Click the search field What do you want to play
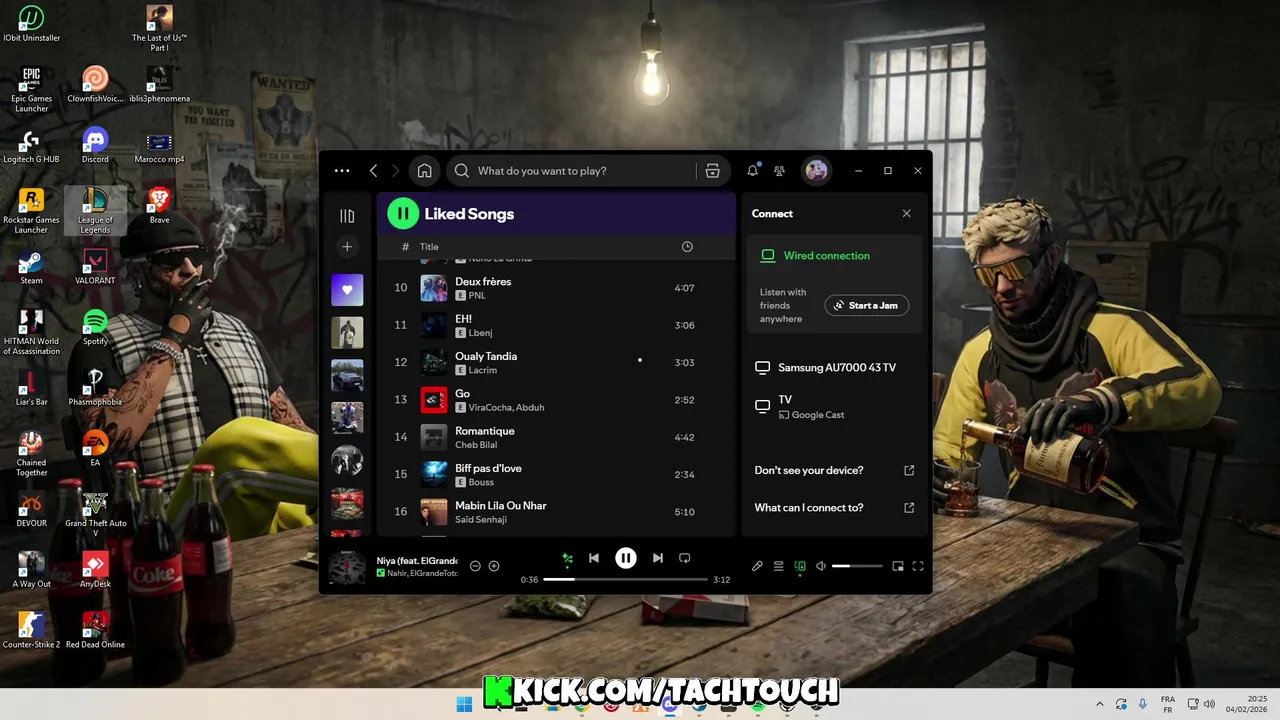1280x720 pixels. (x=570, y=171)
